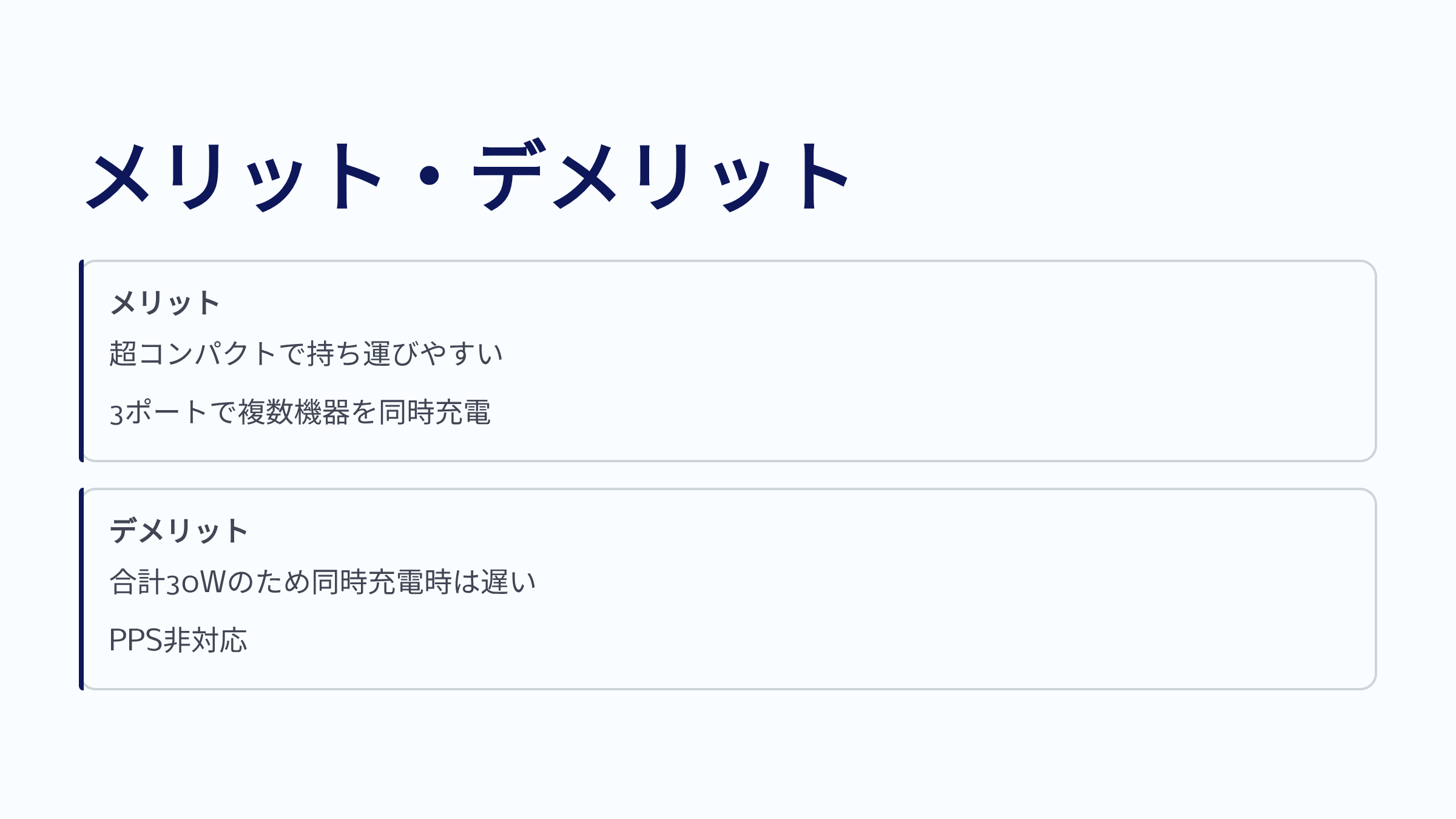Select the middle dot in the title

[429, 176]
